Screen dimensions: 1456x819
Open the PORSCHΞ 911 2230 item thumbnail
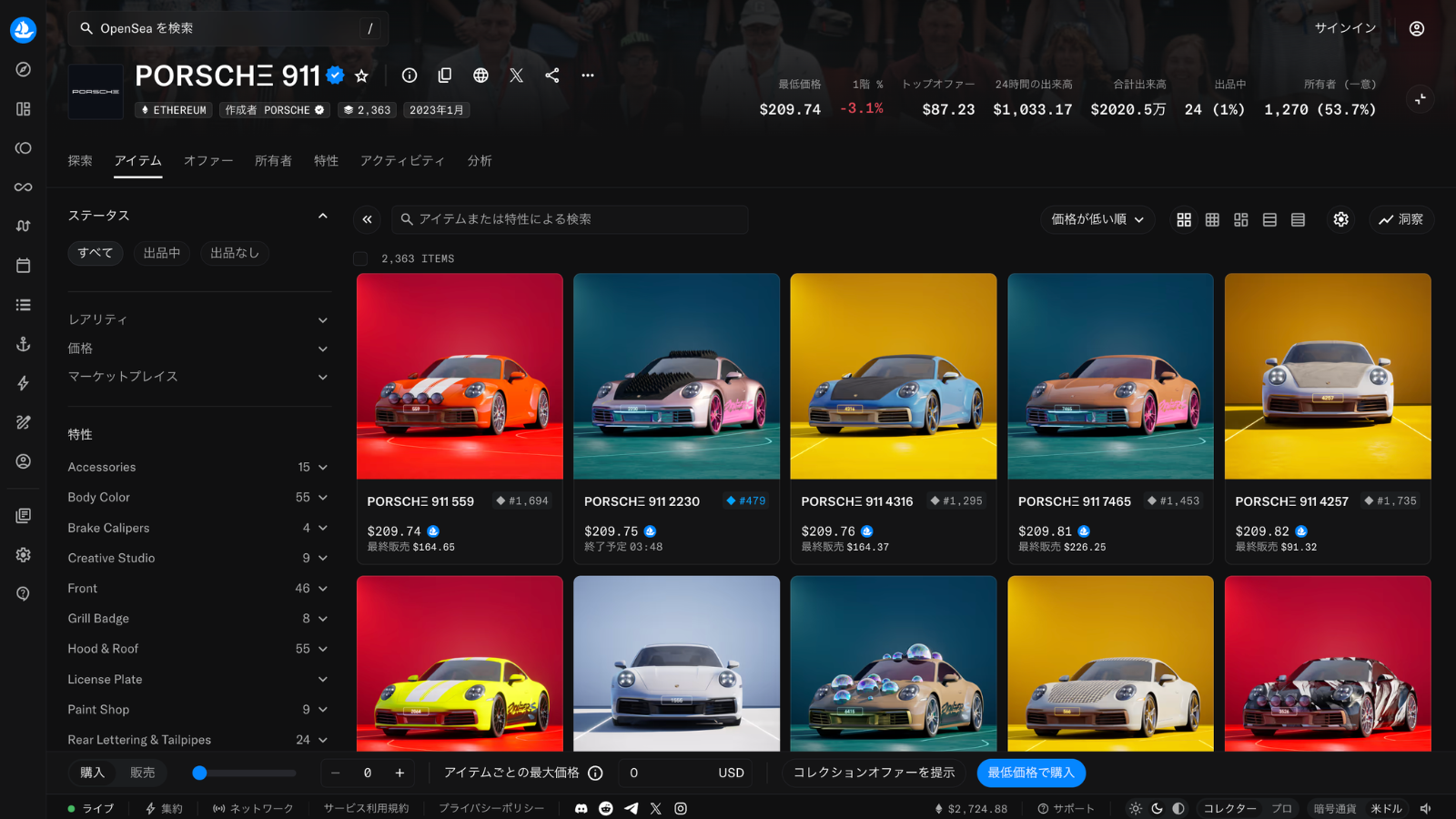tap(676, 376)
